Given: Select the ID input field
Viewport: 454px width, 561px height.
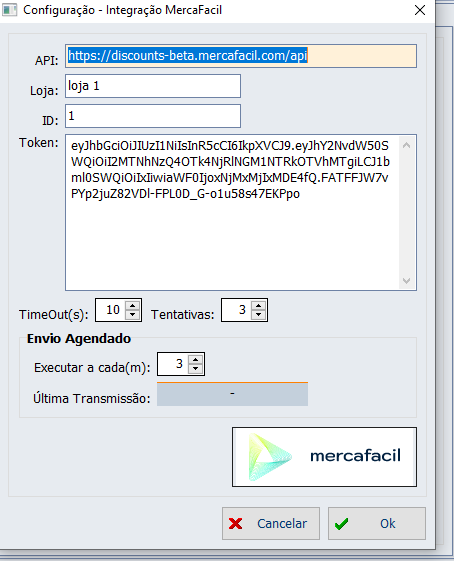Looking at the screenshot, I should 153,116.
